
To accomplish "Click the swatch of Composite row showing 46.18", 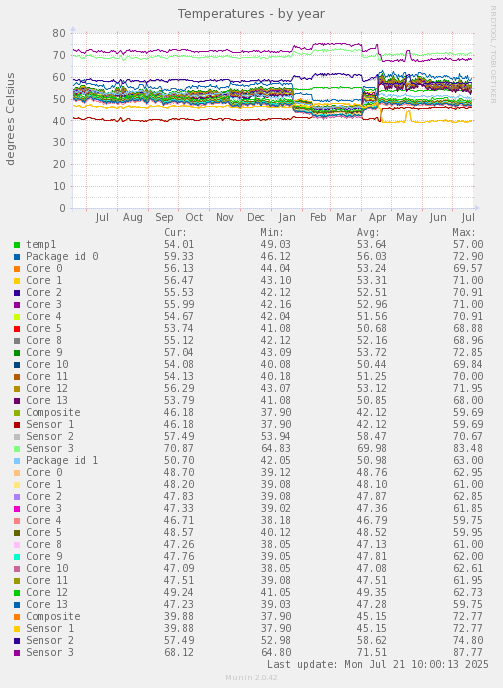I will (x=17, y=413).
